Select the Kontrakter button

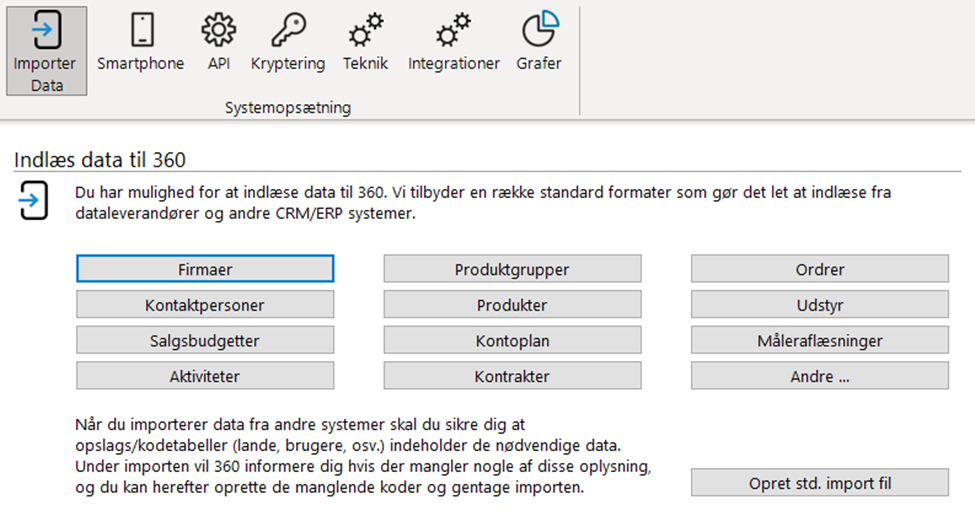click(x=512, y=375)
